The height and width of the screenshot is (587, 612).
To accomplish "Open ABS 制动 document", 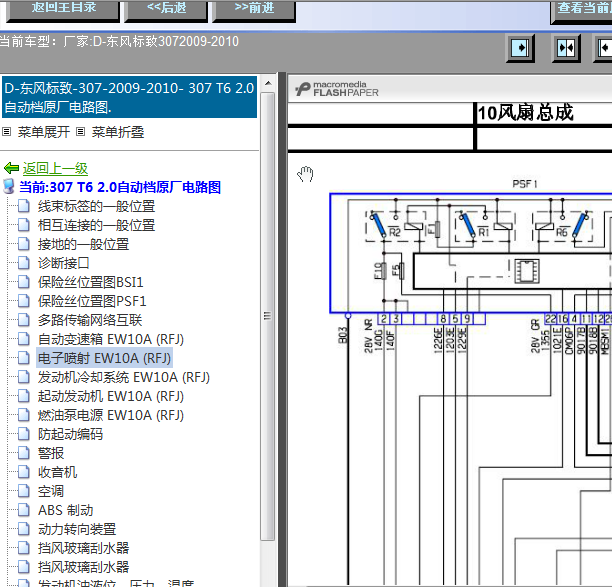I will tap(65, 511).
